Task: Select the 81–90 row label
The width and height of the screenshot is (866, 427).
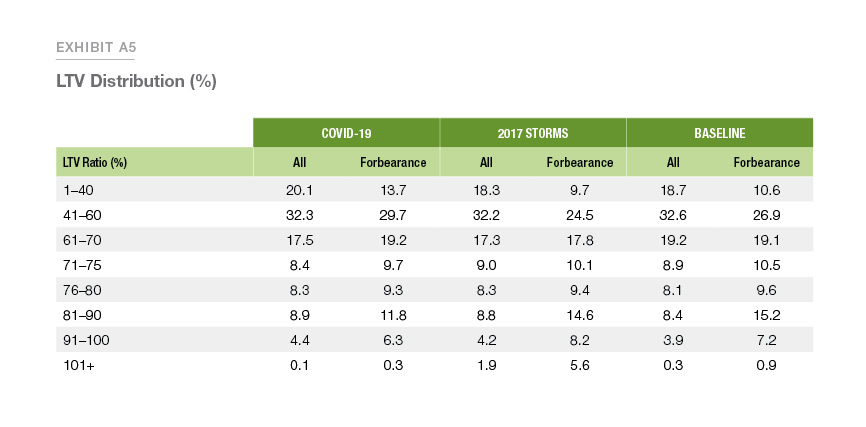Action: [82, 315]
